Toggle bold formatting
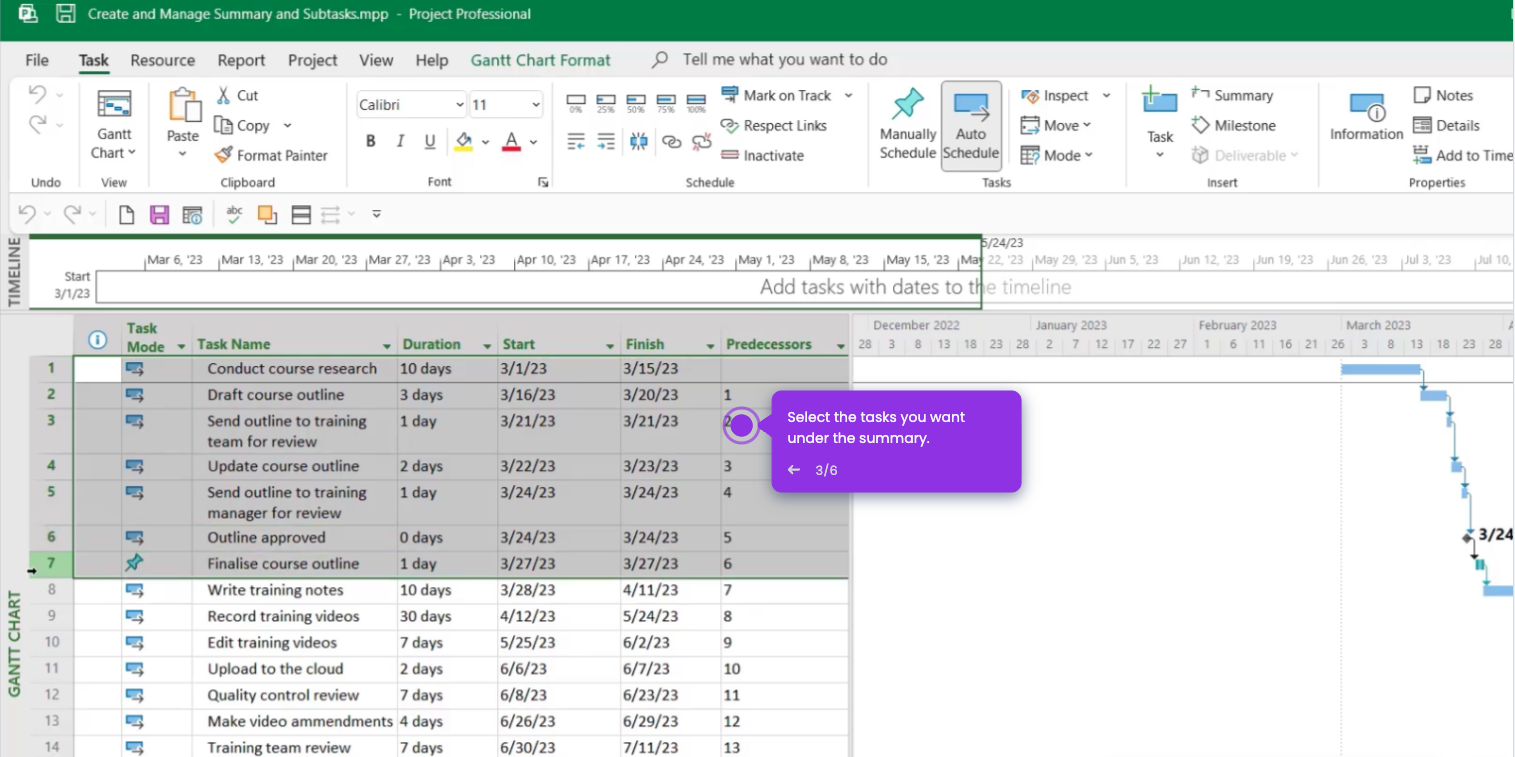 click(370, 141)
